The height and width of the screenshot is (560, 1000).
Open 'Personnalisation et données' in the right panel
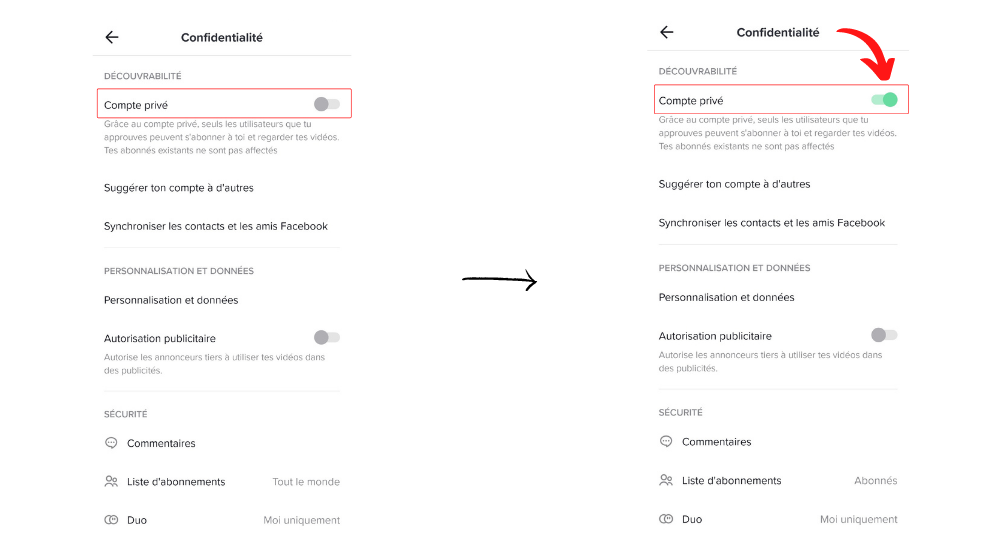(726, 297)
